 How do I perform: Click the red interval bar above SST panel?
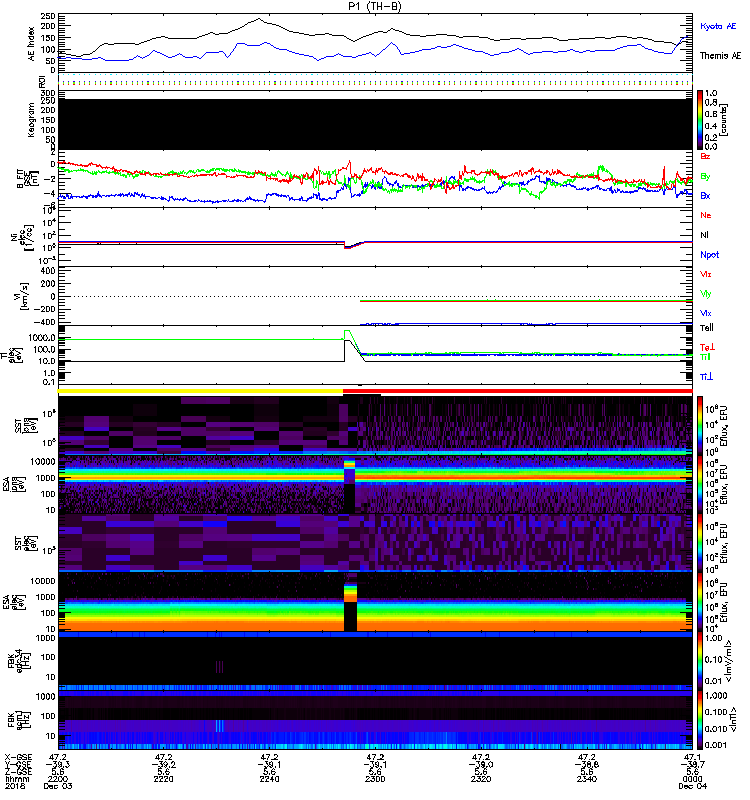[x=518, y=391]
